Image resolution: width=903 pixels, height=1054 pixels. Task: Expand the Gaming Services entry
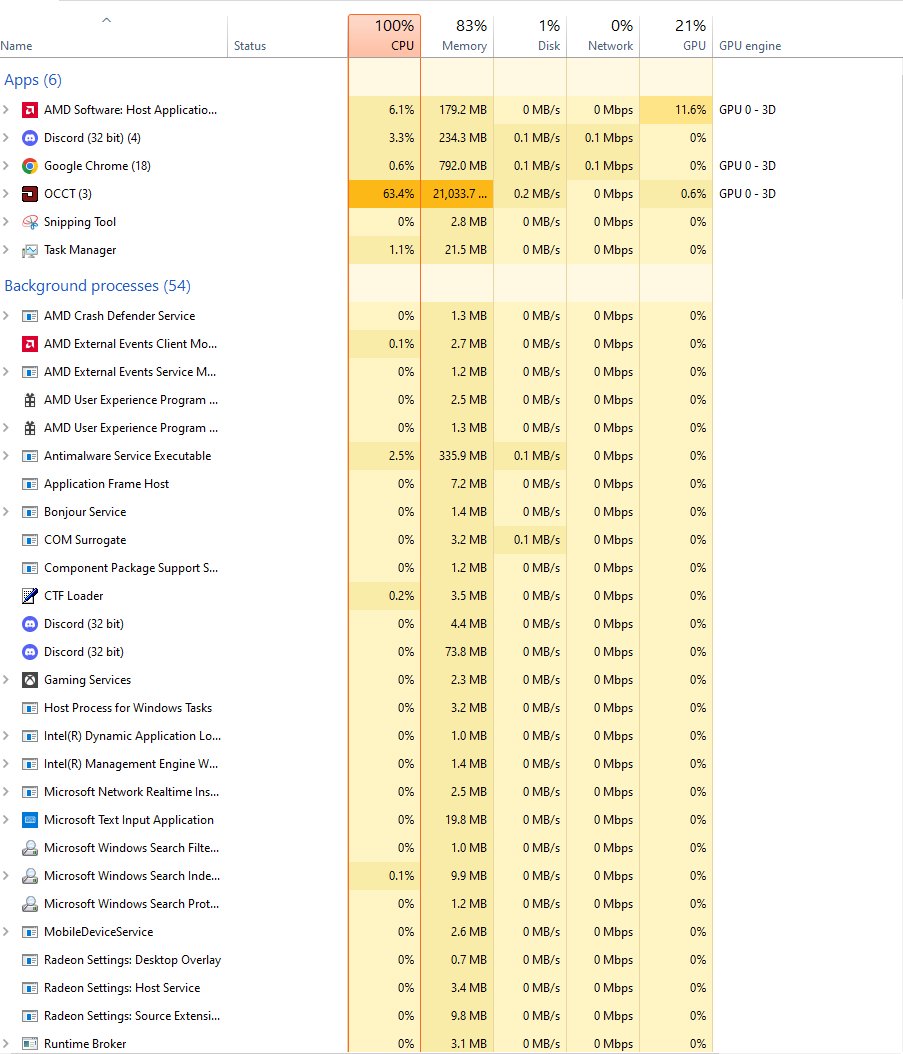pos(6,680)
